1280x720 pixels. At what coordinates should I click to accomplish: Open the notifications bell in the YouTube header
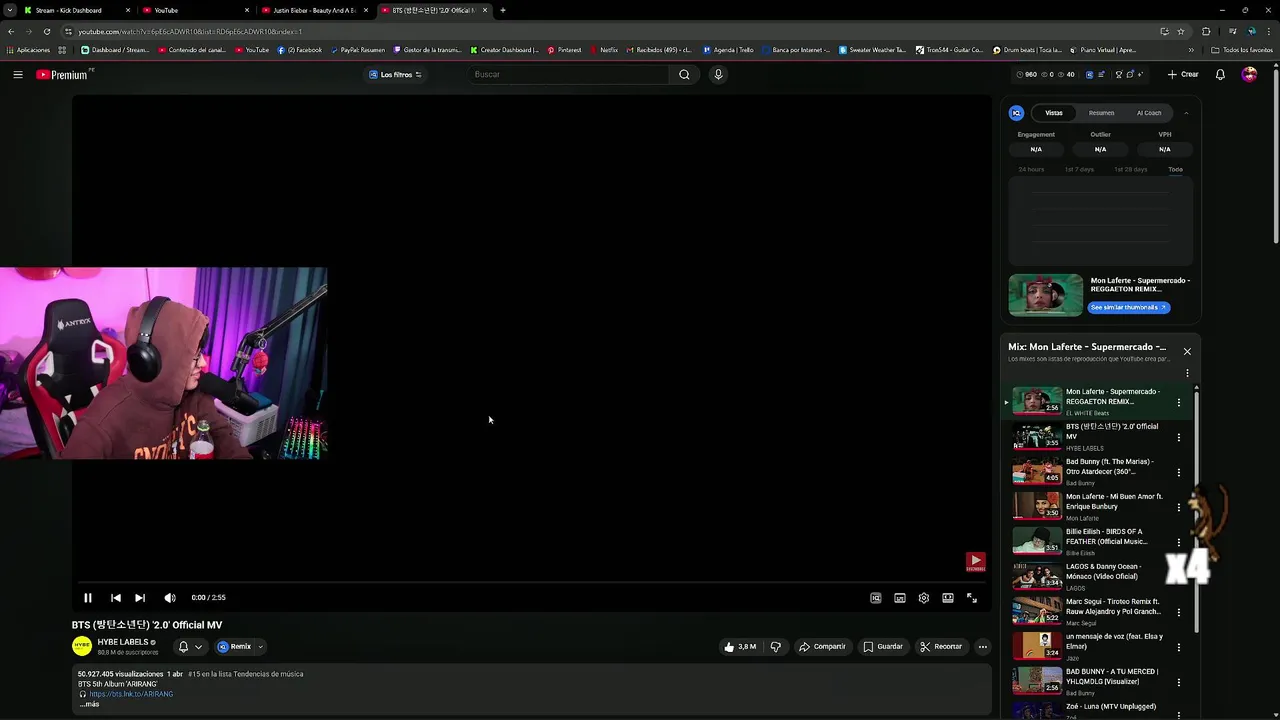(x=1220, y=74)
